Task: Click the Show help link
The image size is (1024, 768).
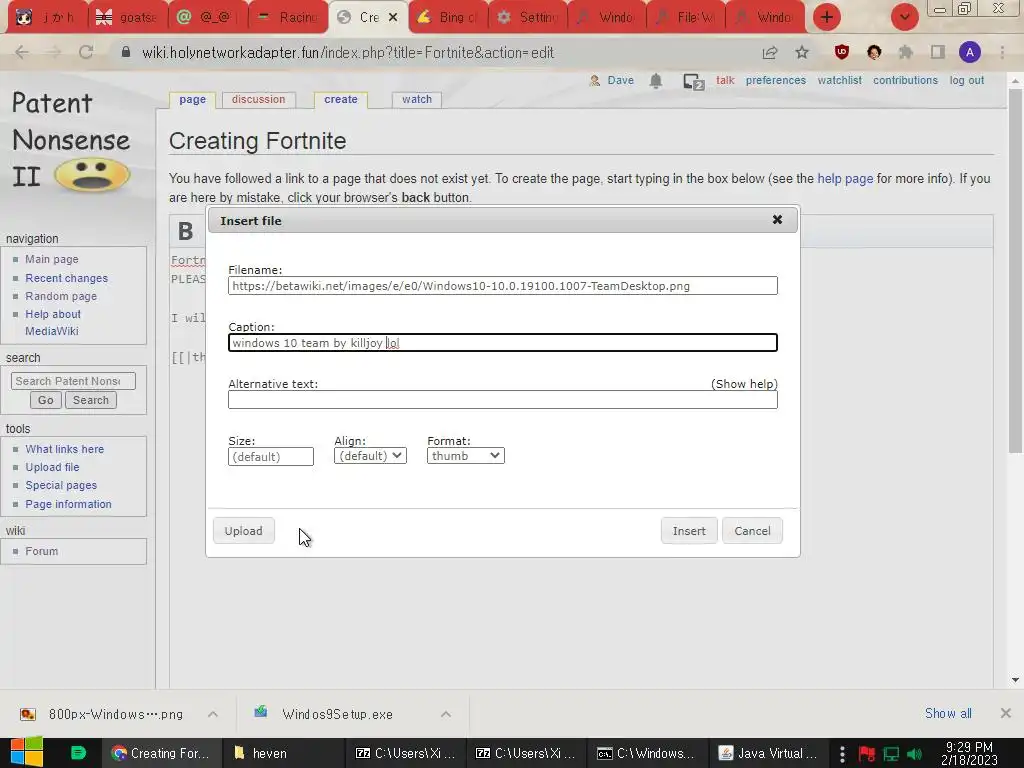Action: (744, 384)
